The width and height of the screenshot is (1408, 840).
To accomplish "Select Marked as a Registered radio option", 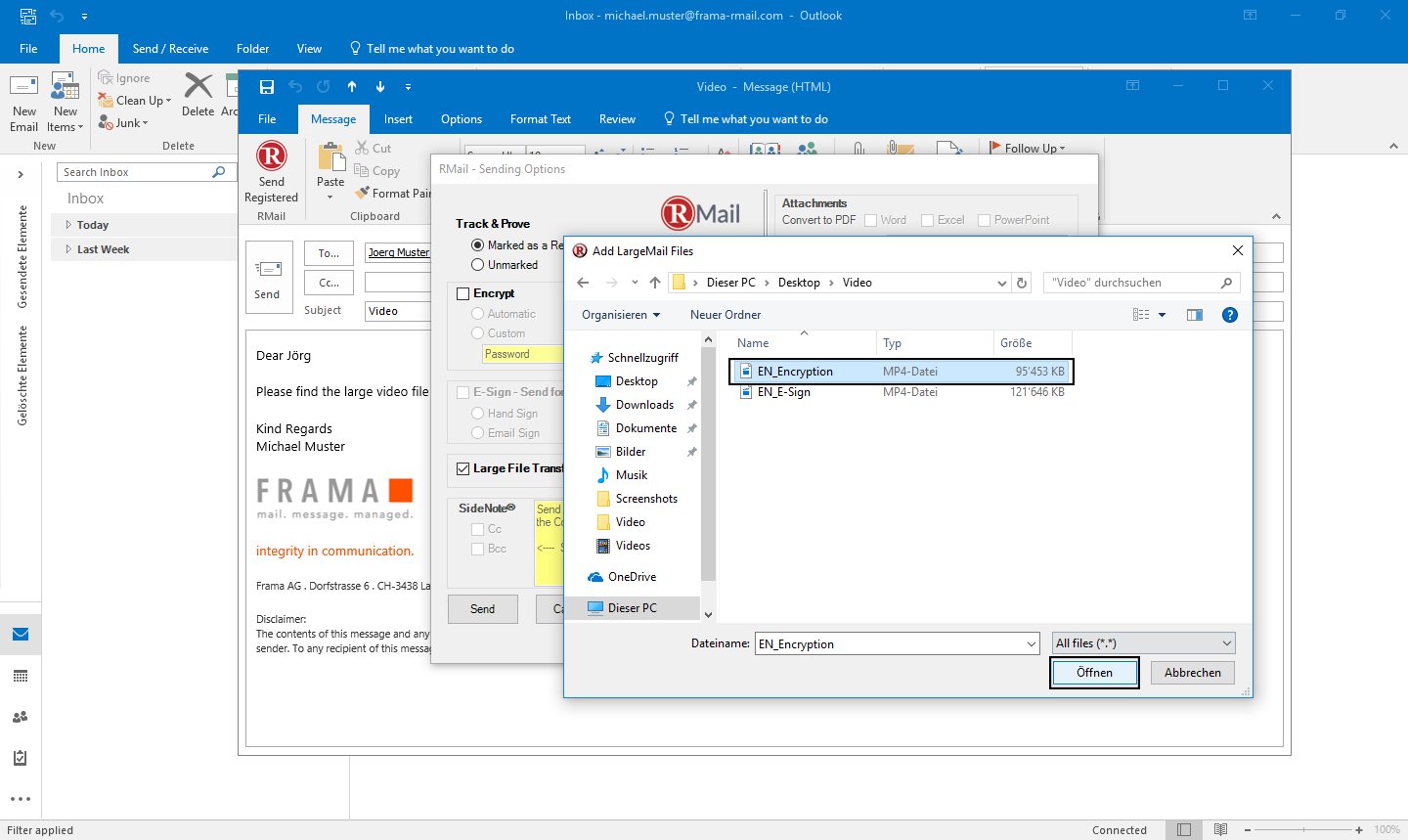I will (x=478, y=245).
